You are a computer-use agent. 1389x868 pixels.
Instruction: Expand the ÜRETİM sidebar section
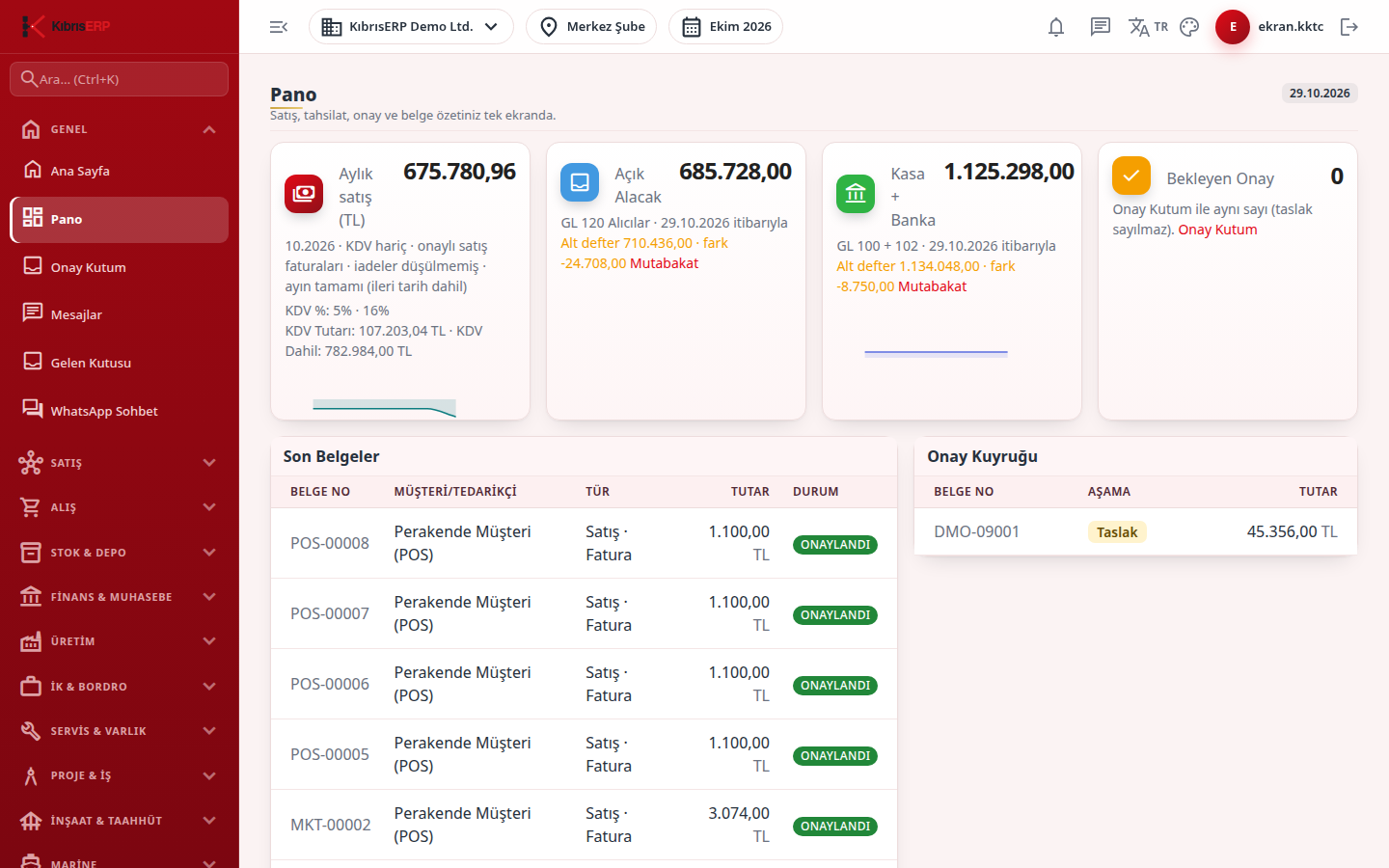point(120,641)
